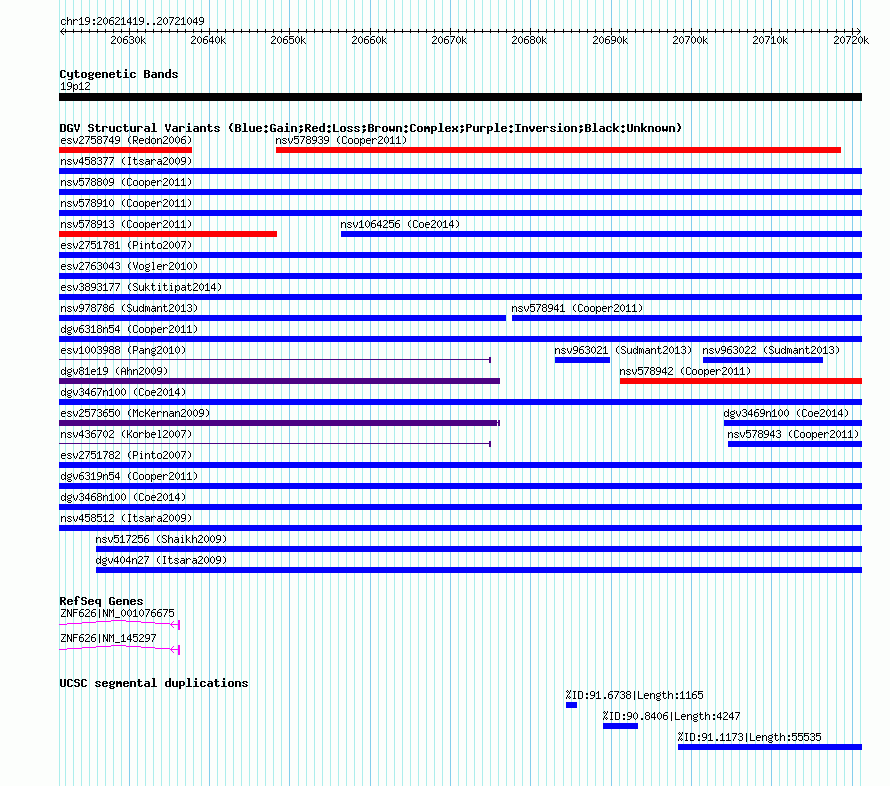The width and height of the screenshot is (890, 786).
Task: Open variant nsv963022 (Sudmant2013)
Action: (771, 350)
